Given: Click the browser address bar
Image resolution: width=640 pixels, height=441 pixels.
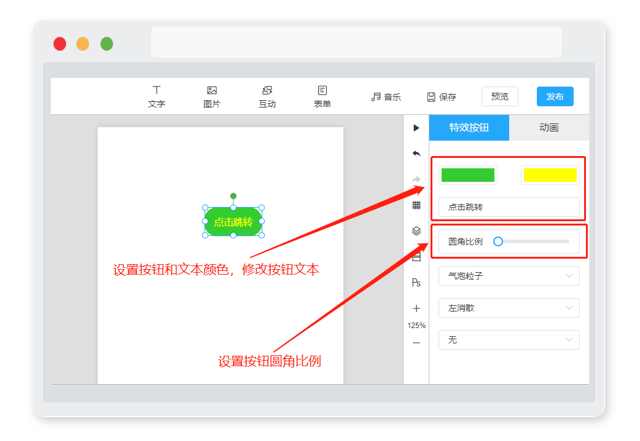Looking at the screenshot, I should tap(356, 42).
